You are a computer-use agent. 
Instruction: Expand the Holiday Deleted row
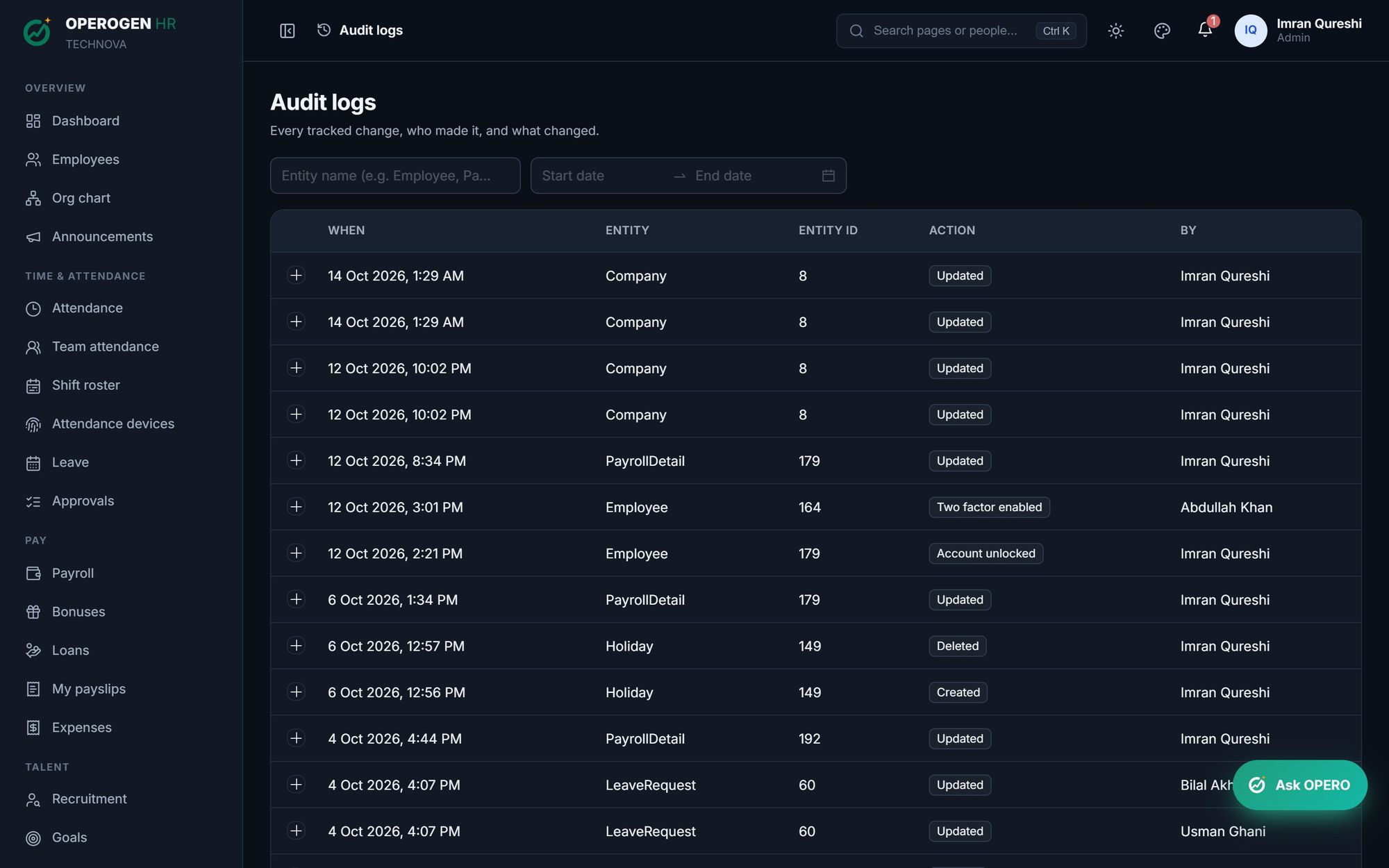tap(296, 646)
